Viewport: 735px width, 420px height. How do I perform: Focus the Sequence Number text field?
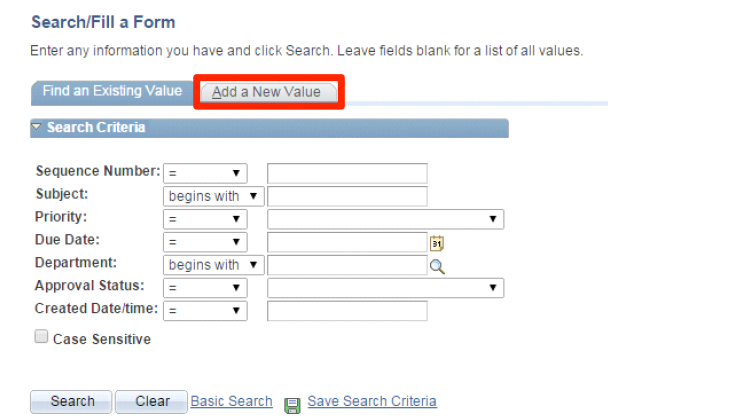tap(347, 173)
